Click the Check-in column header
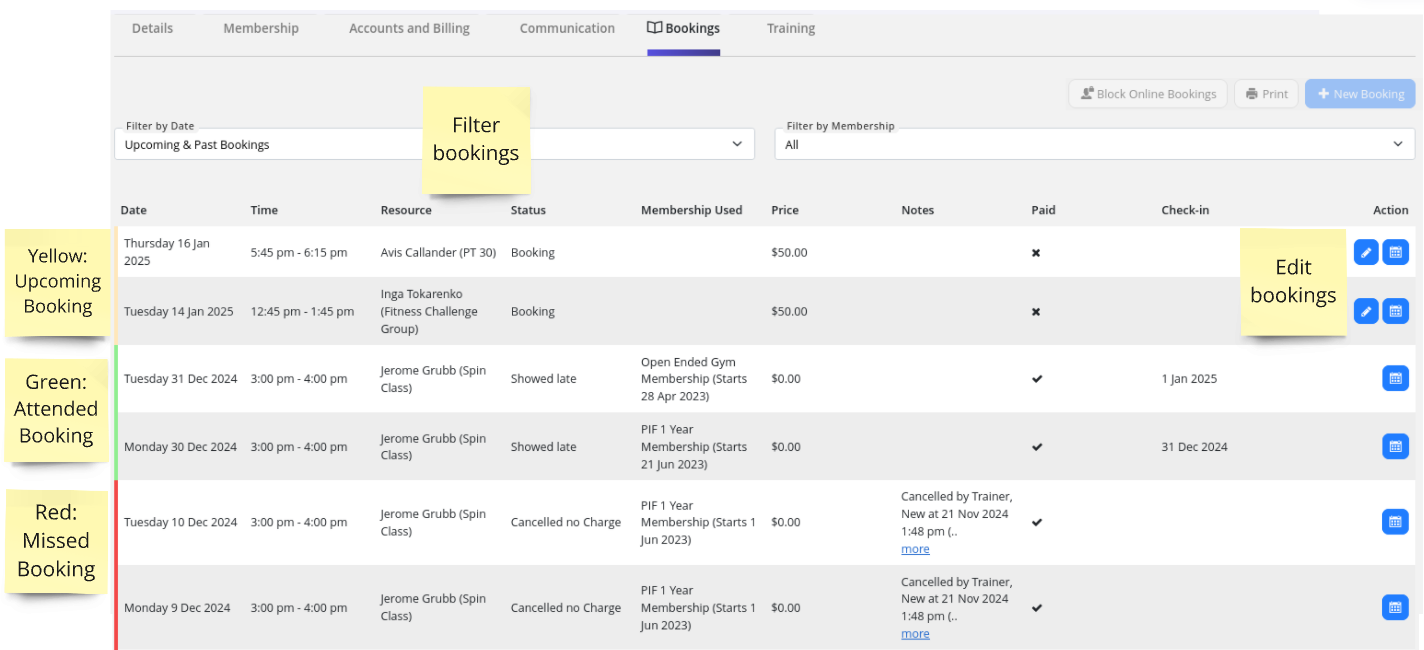The height and width of the screenshot is (650, 1424). (x=1185, y=210)
